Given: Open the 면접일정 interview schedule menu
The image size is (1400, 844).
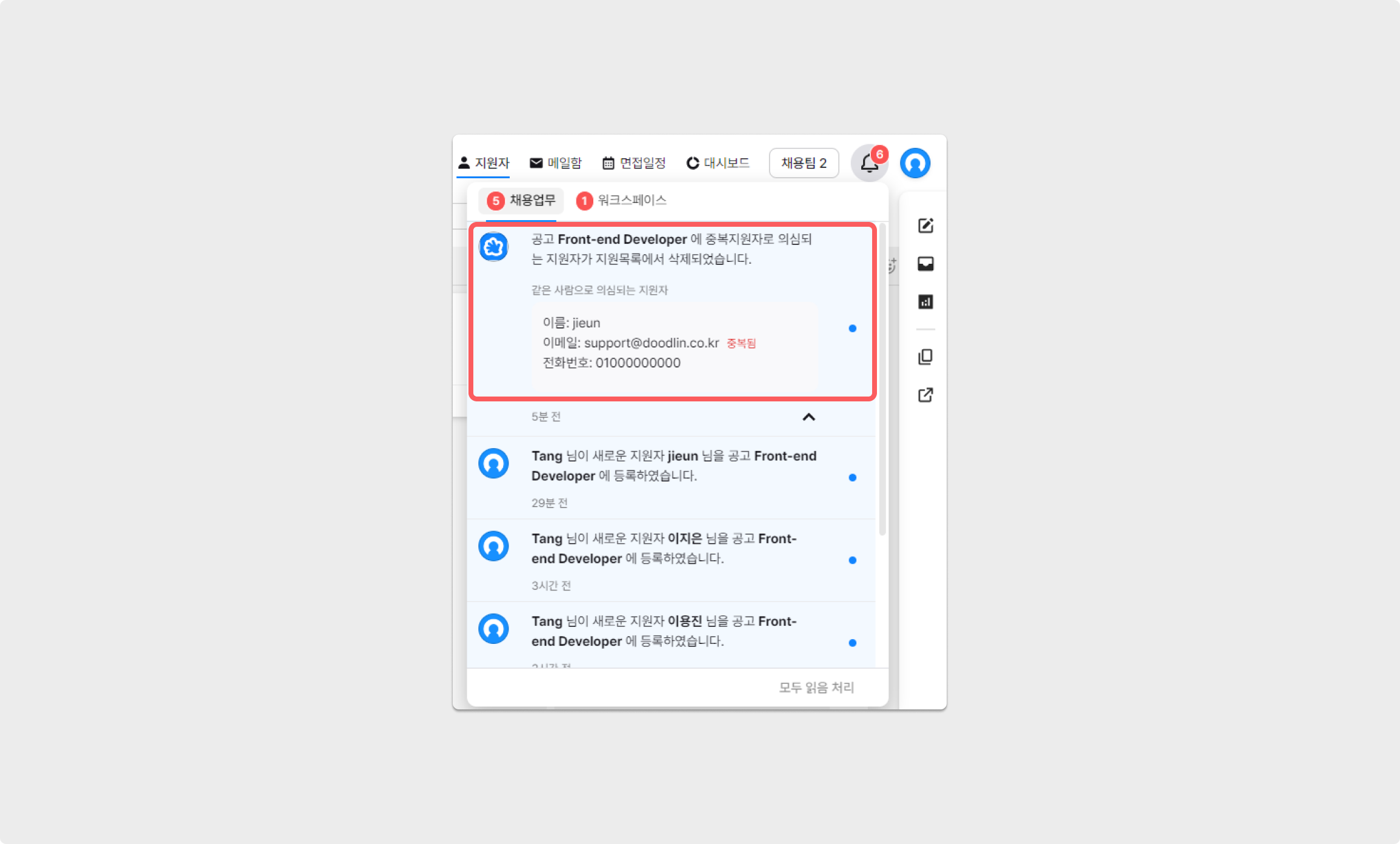Looking at the screenshot, I should [634, 163].
